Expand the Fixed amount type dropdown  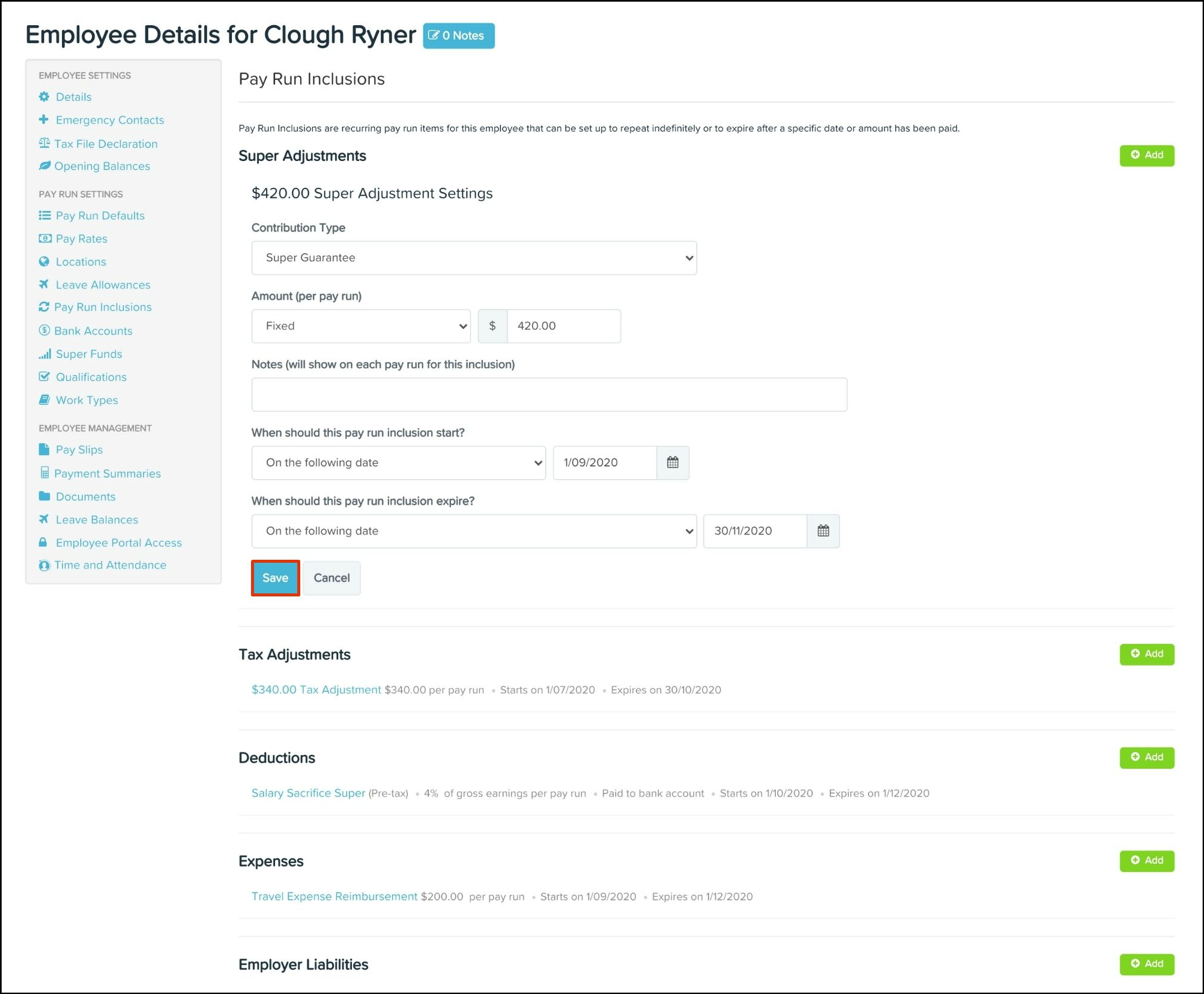tap(361, 326)
